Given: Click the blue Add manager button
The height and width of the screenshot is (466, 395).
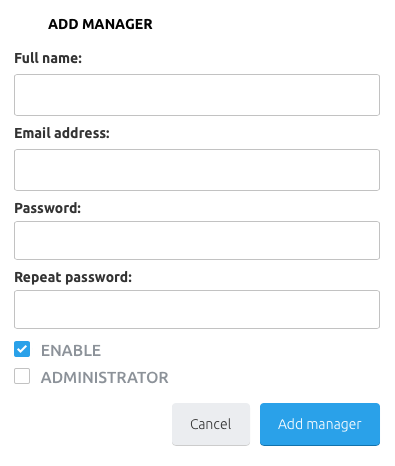Looking at the screenshot, I should (320, 424).
